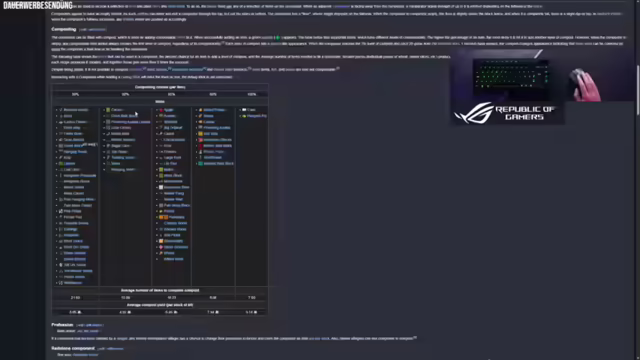Click the Baked Potato item icon
This screenshot has height=360, width=640.
coord(200,110)
